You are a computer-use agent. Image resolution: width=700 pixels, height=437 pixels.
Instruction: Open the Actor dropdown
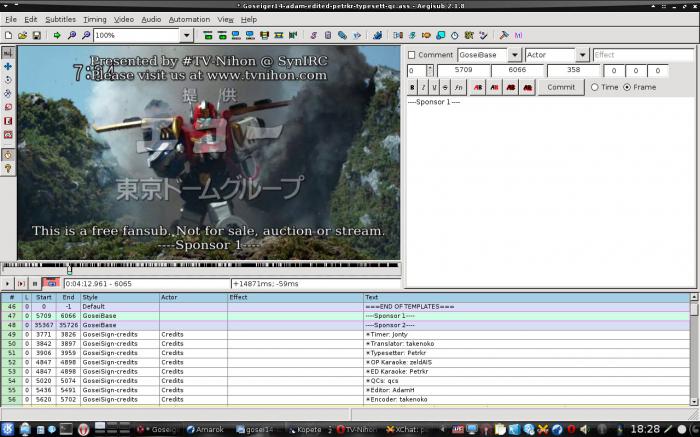pyautogui.click(x=582, y=55)
